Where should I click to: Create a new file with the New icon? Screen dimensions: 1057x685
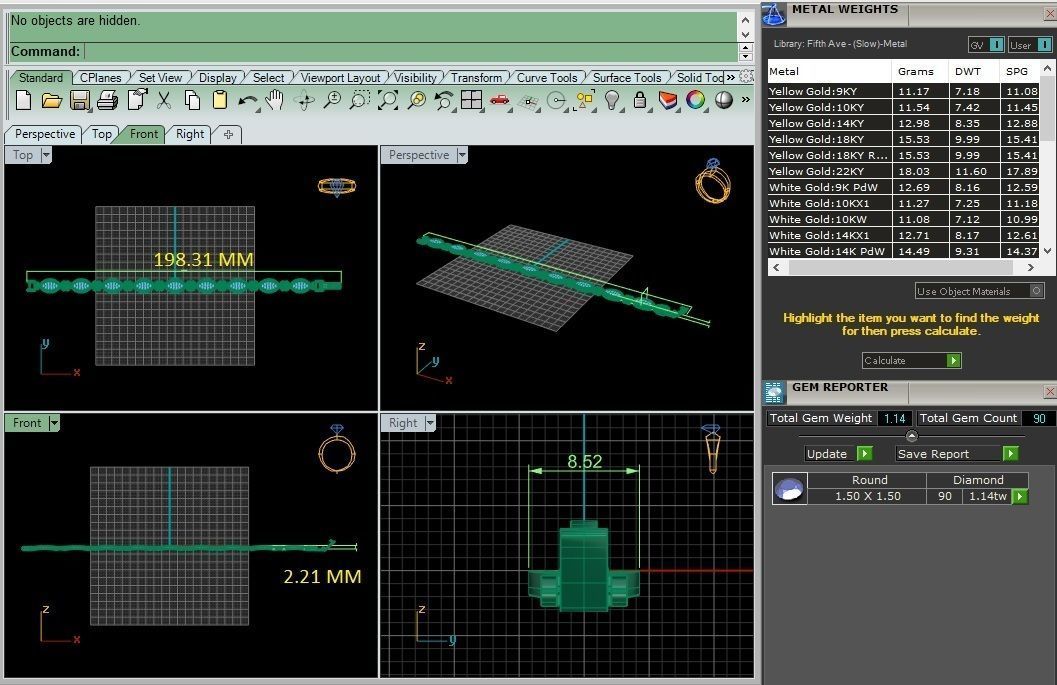click(24, 101)
